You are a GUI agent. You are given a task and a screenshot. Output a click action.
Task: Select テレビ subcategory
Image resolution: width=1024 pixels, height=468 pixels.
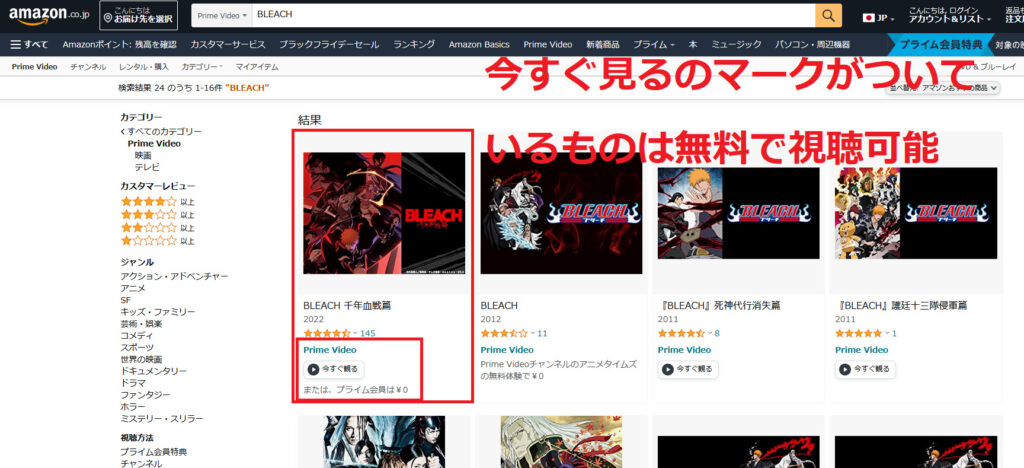(x=147, y=167)
